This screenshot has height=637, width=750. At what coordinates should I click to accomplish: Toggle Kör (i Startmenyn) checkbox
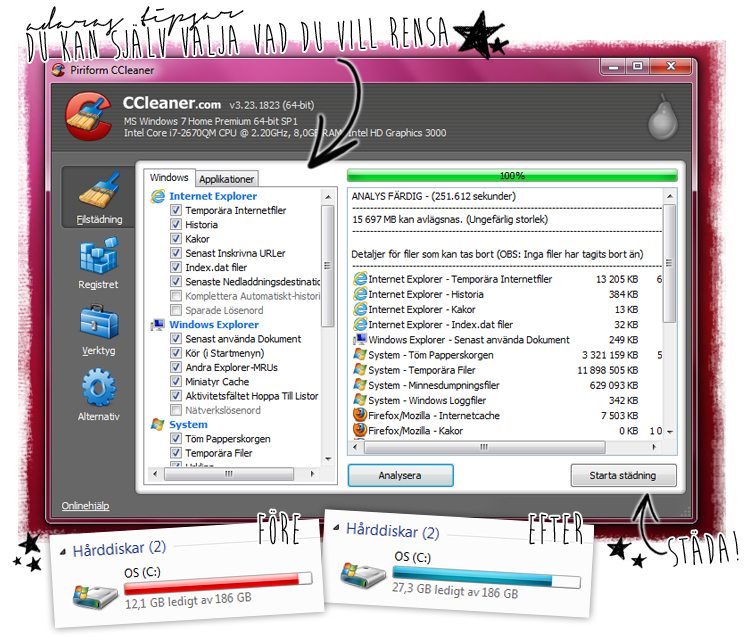click(176, 353)
